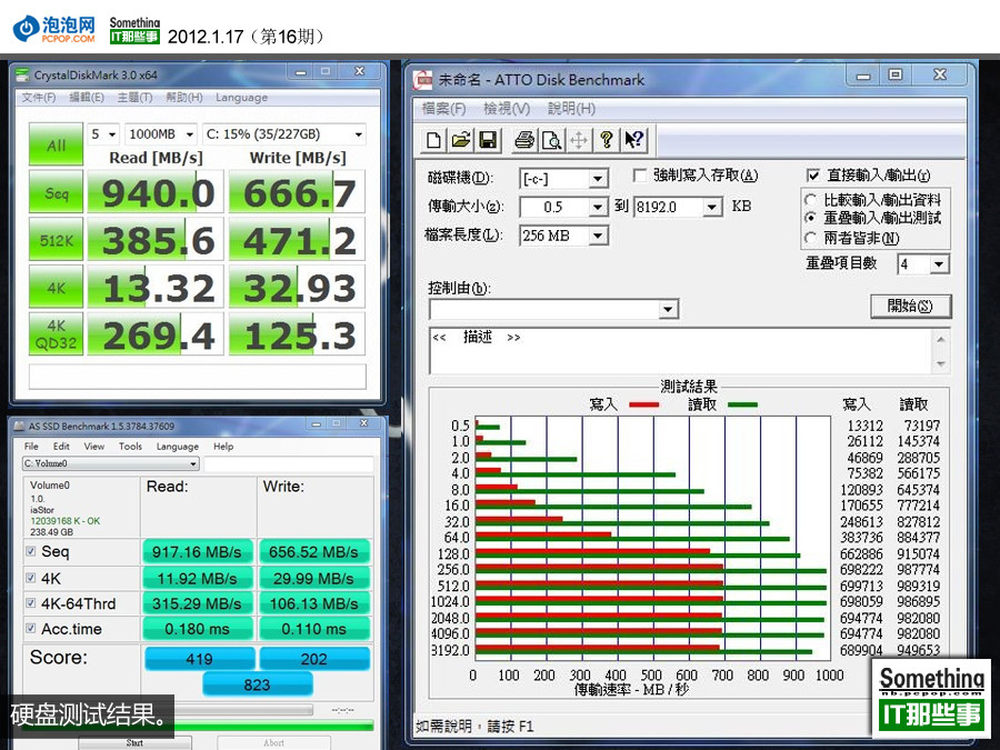The image size is (1000, 750).
Task: Click the Start button in AS SSD Benchmark
Action: (x=135, y=742)
